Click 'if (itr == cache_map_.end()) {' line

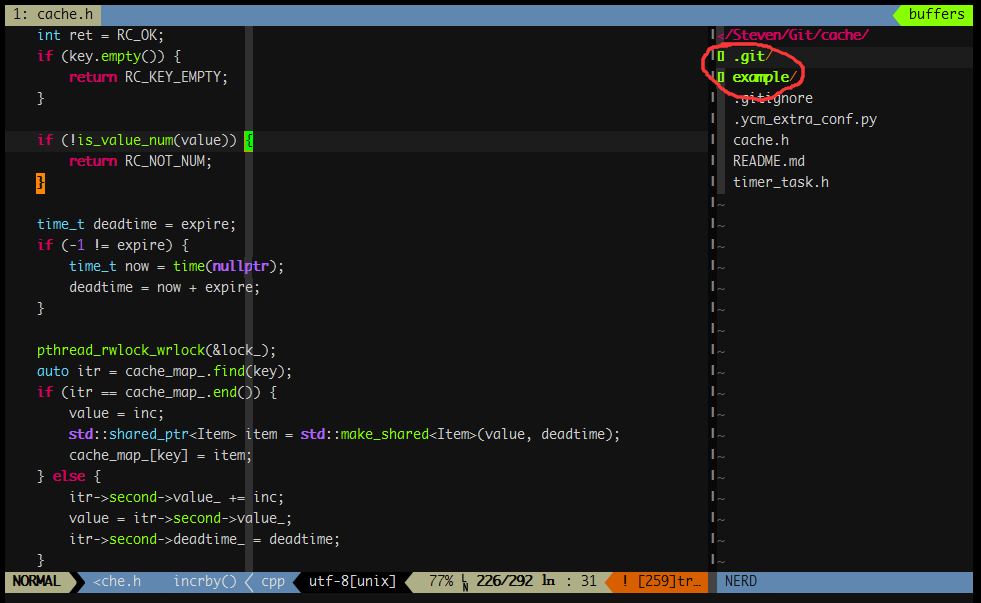point(156,392)
